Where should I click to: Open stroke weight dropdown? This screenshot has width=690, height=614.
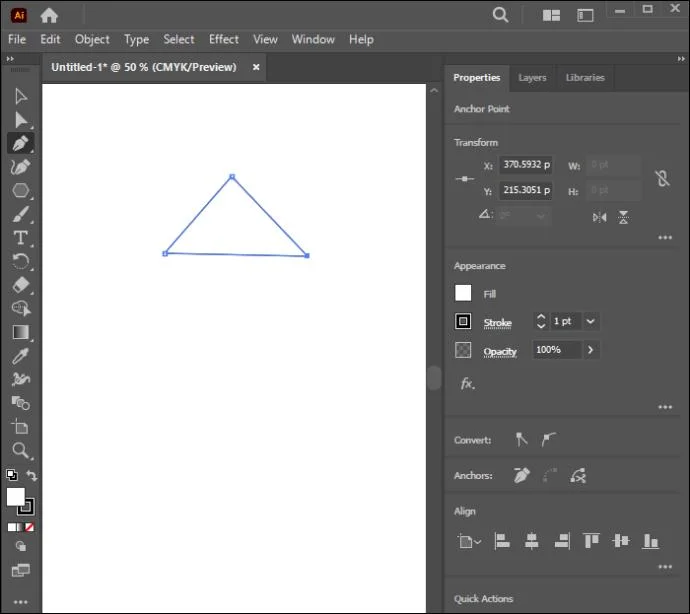590,321
